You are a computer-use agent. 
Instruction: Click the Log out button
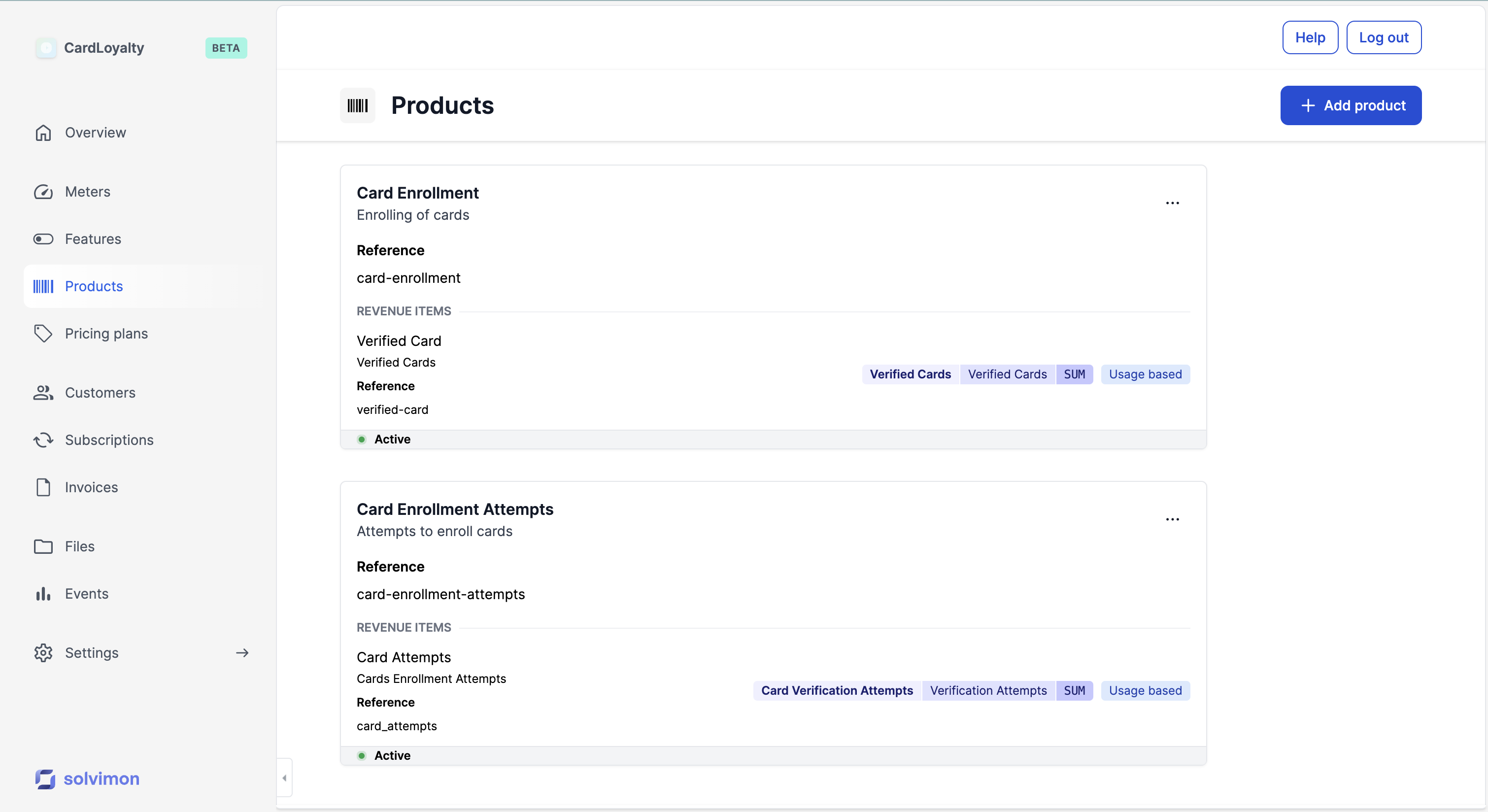point(1383,37)
